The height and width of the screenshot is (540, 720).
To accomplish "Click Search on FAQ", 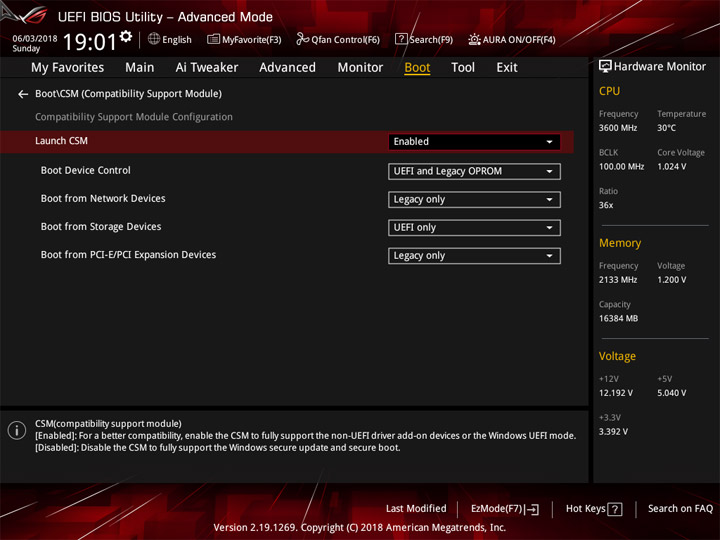I will coord(680,509).
